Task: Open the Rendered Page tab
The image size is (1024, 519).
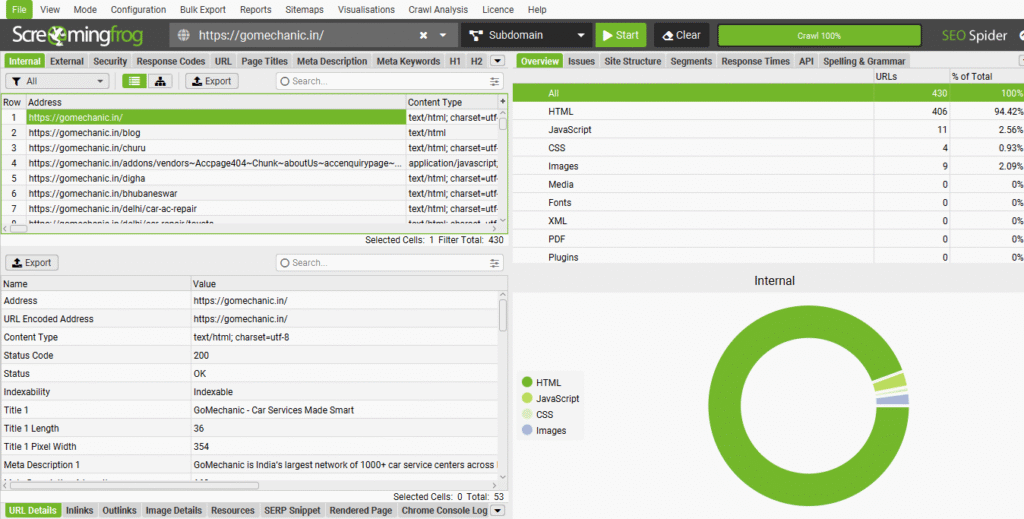Action: click(x=360, y=511)
